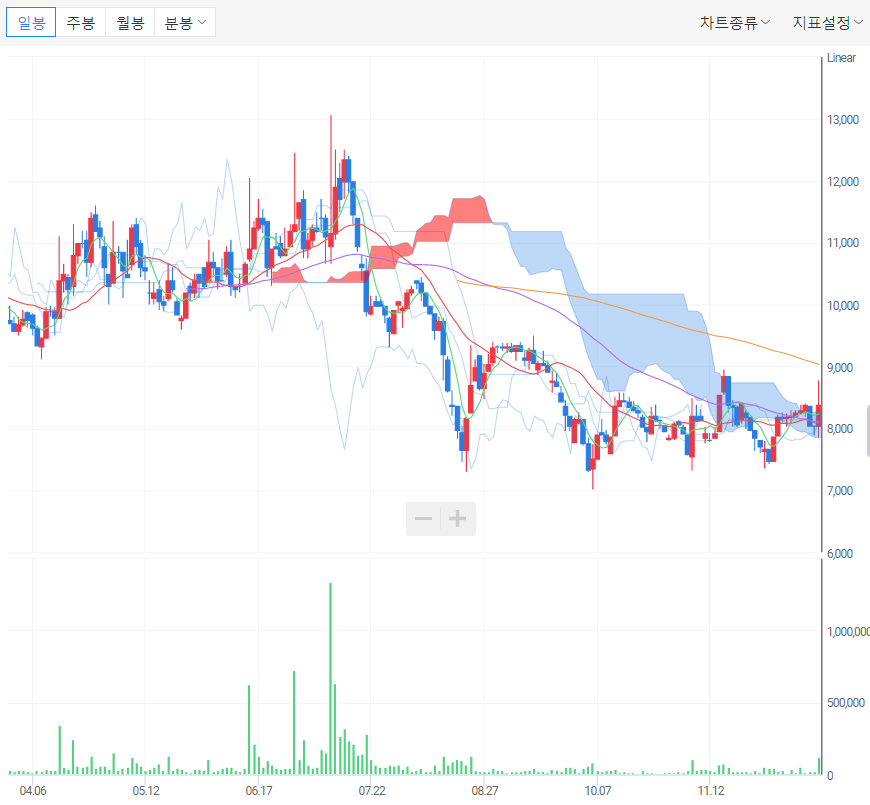Screen dimensions: 870x805
Task: Click the 13,000 price axis label
Action: click(843, 120)
